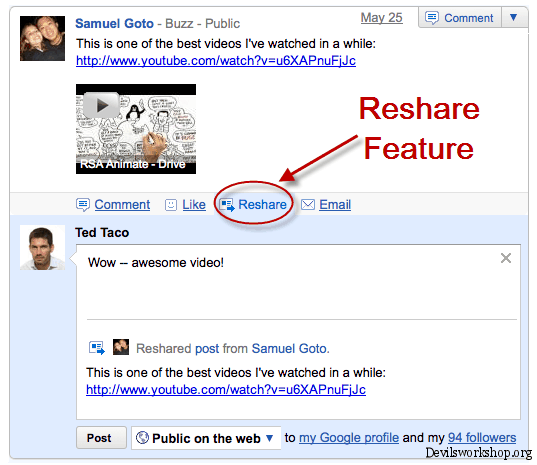The width and height of the screenshot is (537, 465).
Task: Play the RSA Animate - Drive video
Action: tap(101, 105)
